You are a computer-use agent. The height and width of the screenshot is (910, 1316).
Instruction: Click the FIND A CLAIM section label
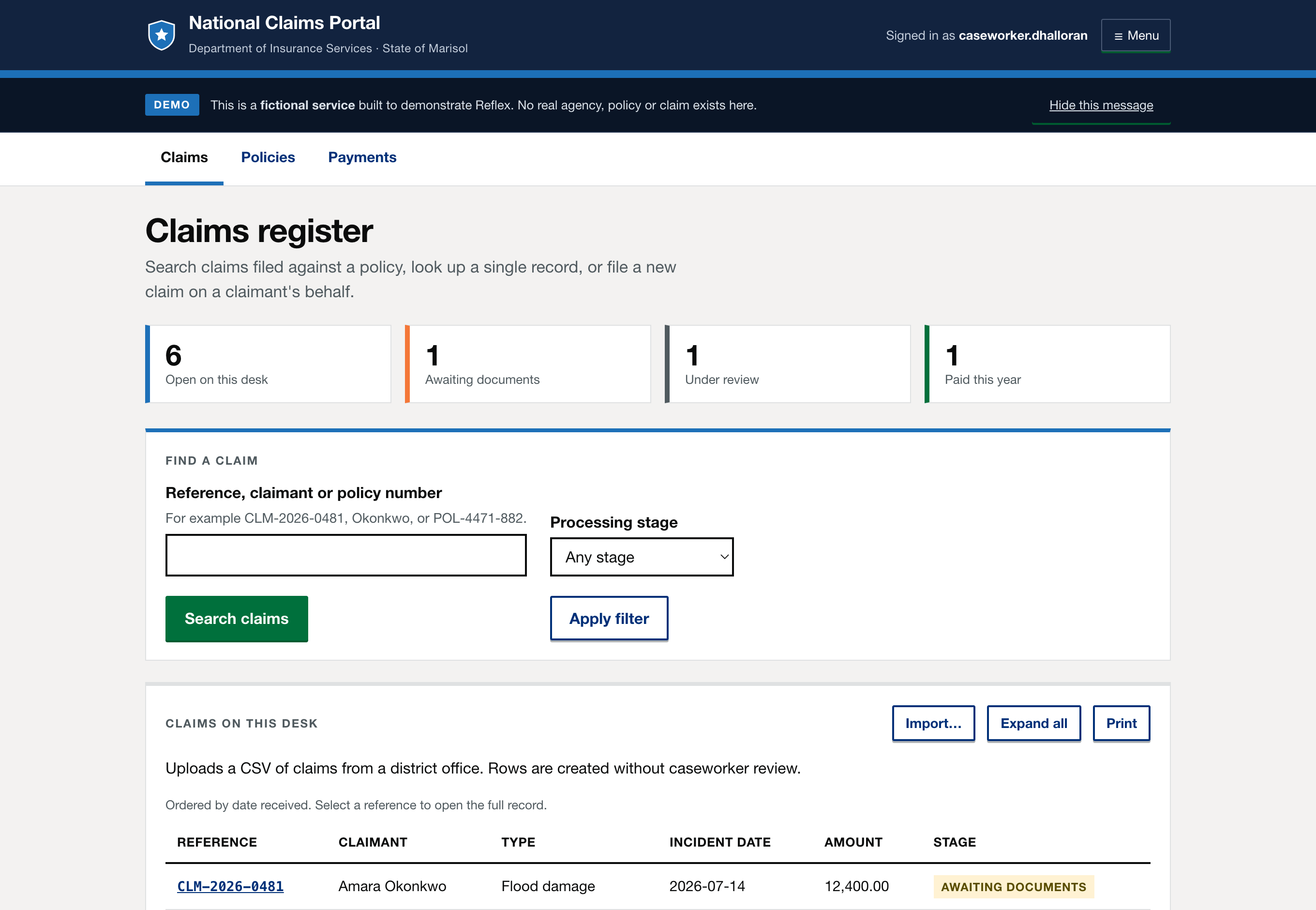[211, 461]
